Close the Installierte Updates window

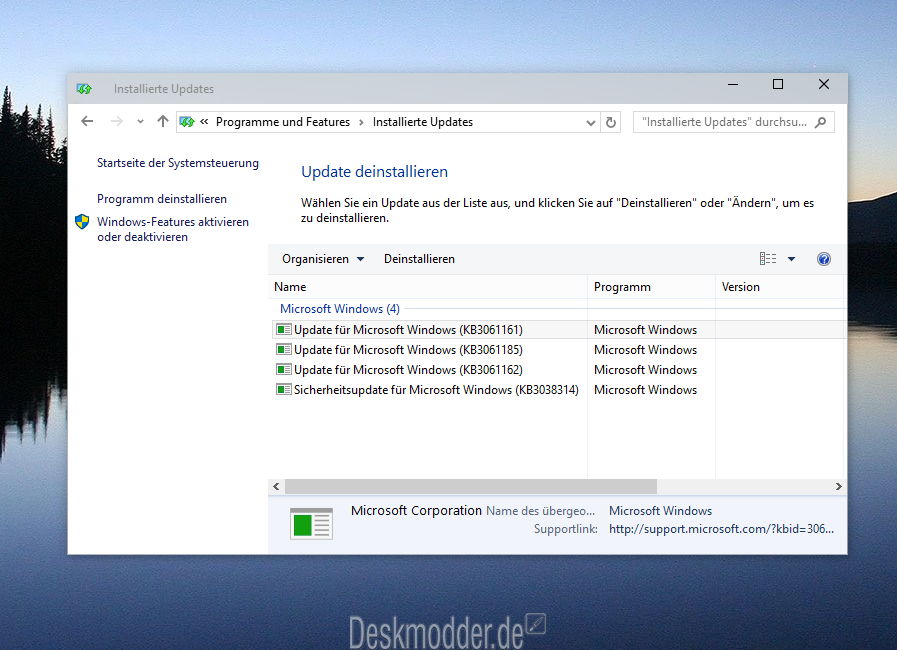coord(824,85)
